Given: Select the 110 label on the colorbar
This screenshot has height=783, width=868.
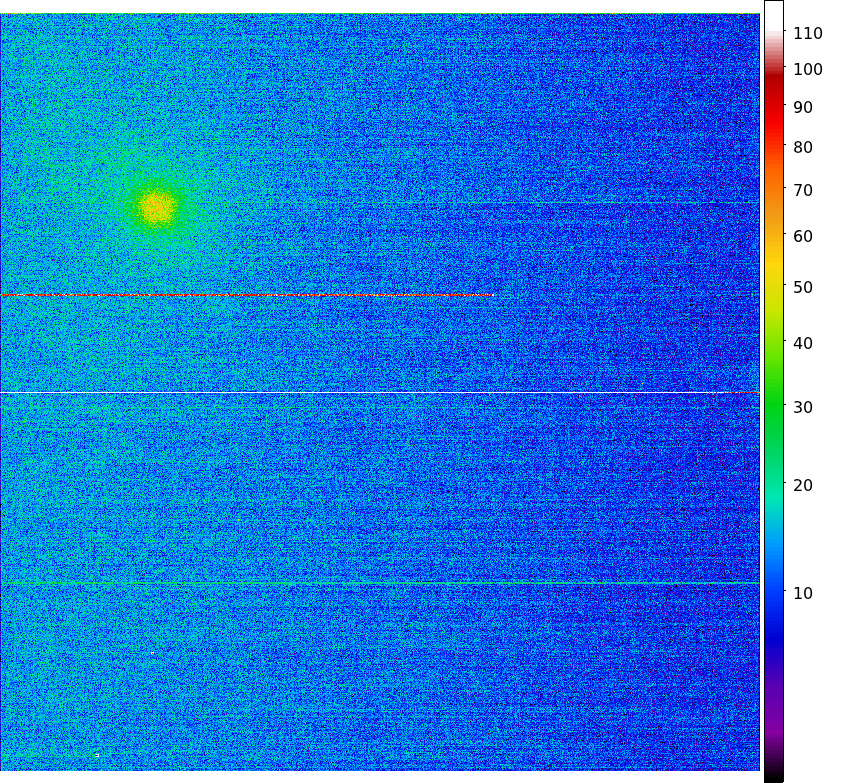Looking at the screenshot, I should point(807,33).
